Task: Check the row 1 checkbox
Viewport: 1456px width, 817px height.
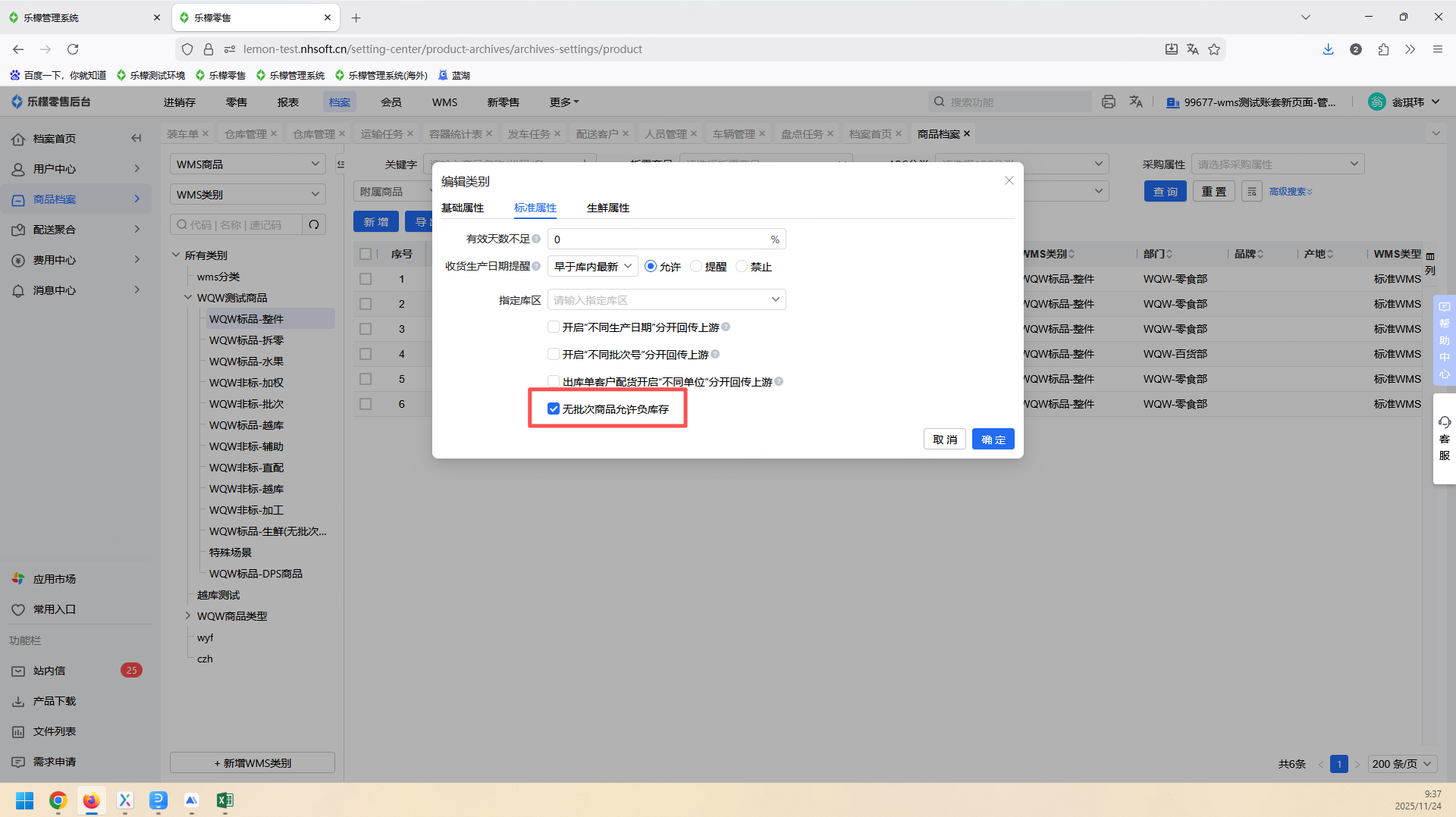Action: (366, 279)
